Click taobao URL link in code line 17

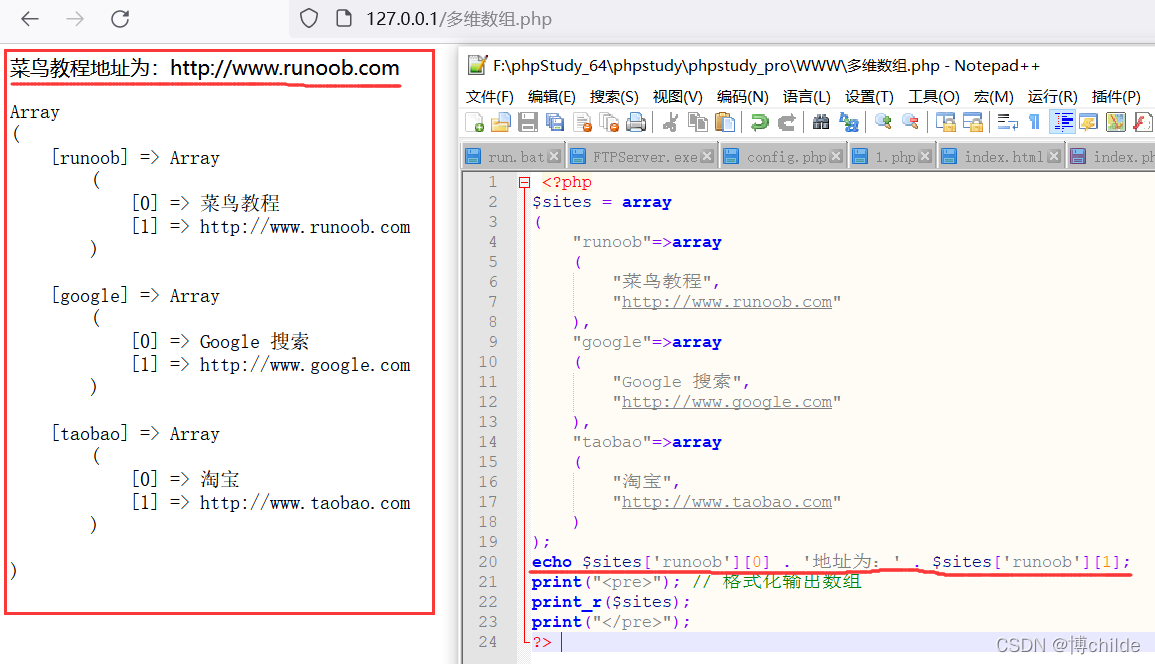point(726,502)
